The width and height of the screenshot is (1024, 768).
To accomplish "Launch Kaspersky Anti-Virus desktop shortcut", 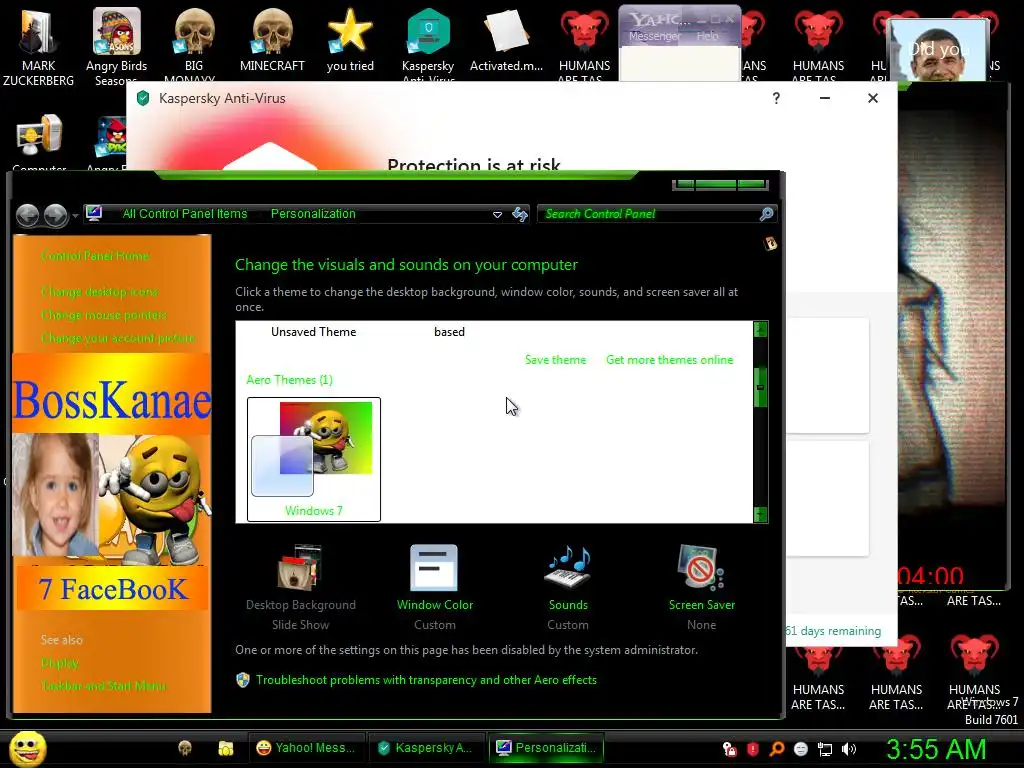I will [428, 46].
